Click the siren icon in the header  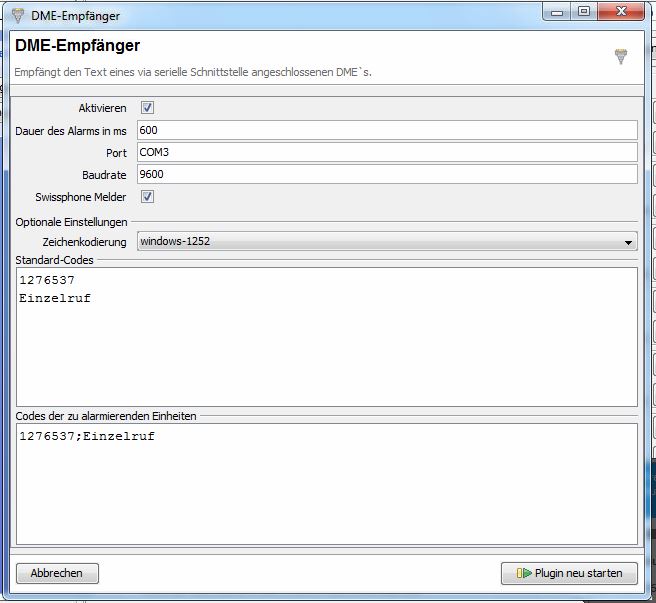621,57
